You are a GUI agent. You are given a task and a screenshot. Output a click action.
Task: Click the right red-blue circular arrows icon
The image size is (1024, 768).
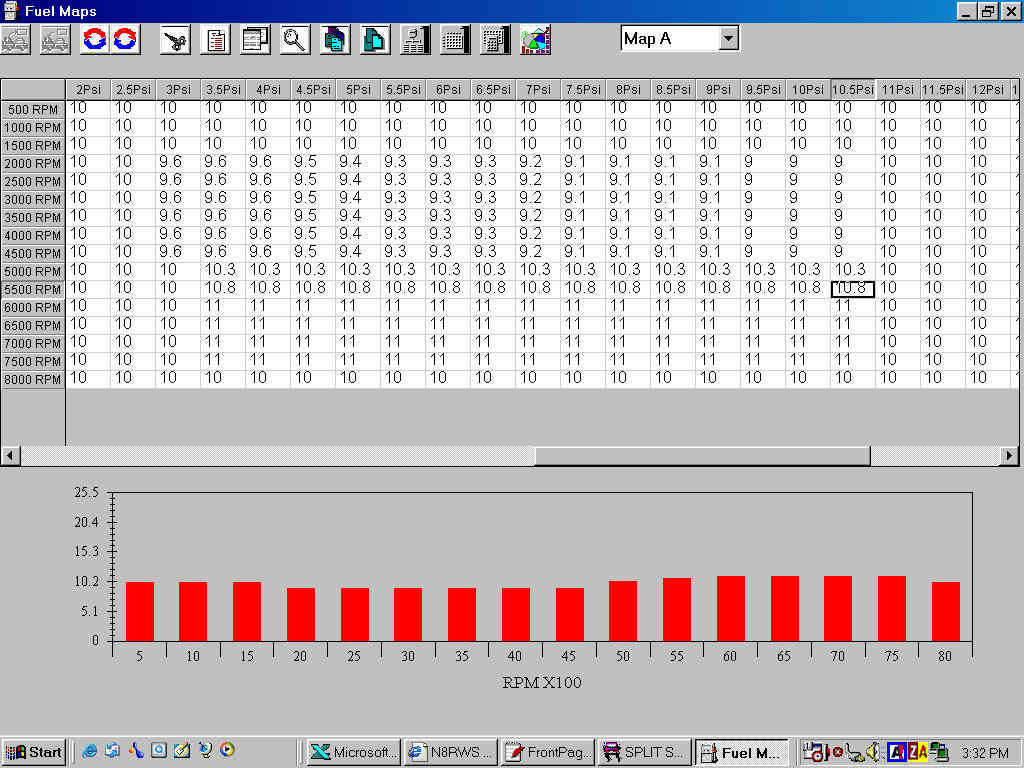click(x=125, y=40)
